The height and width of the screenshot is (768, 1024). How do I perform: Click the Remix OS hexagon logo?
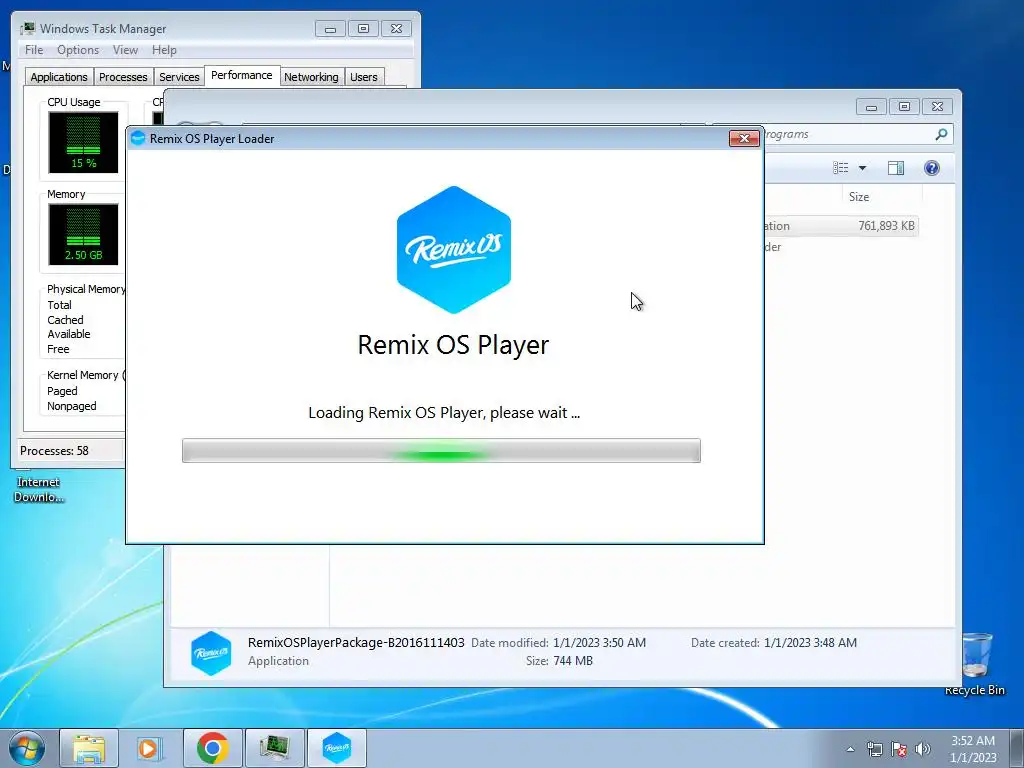click(454, 249)
